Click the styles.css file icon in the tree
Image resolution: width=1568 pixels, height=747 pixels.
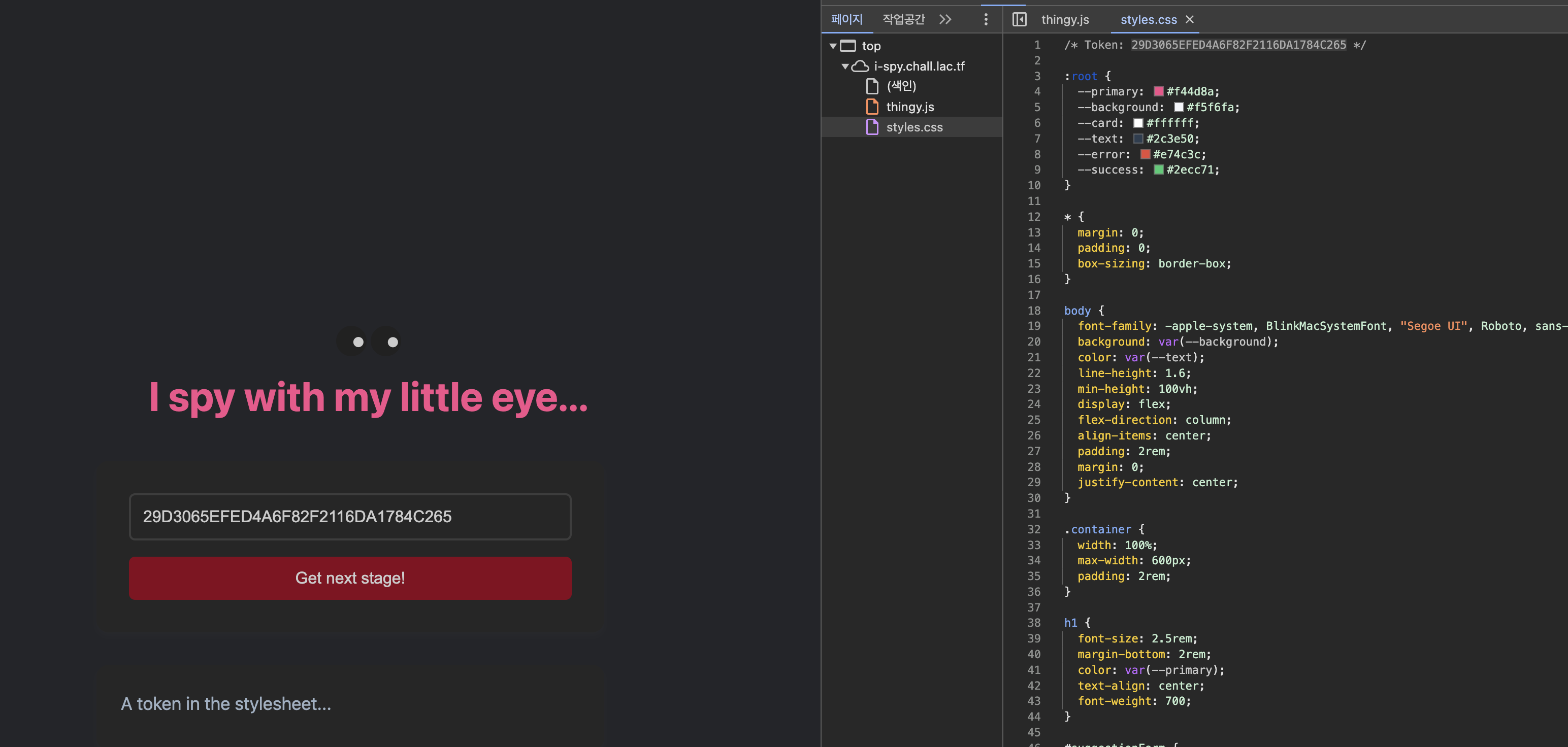(x=872, y=127)
